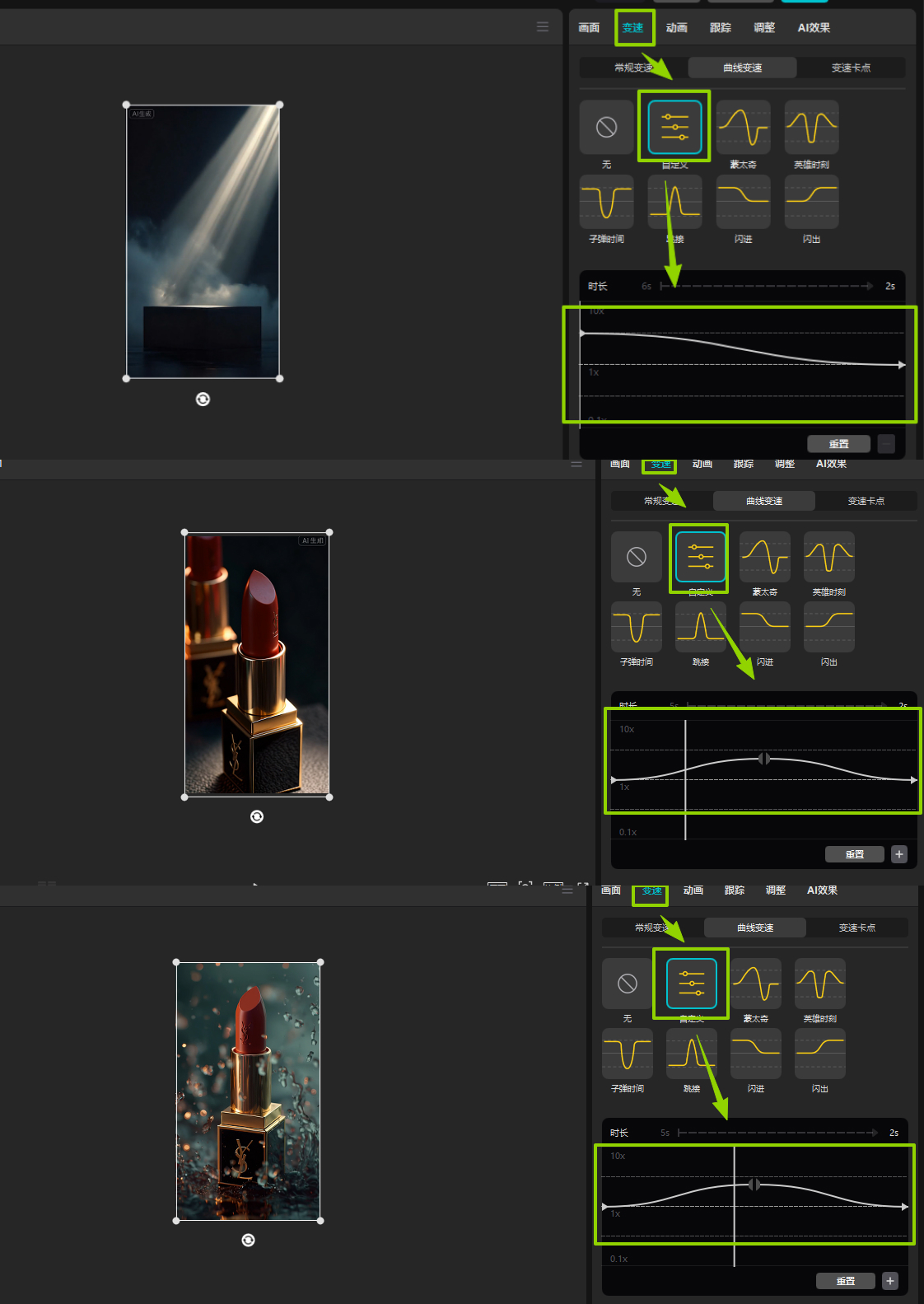Viewport: 924px width, 1304px height.
Task: Select 蒙太奇 curve preset in topmost panel
Action: 743,128
